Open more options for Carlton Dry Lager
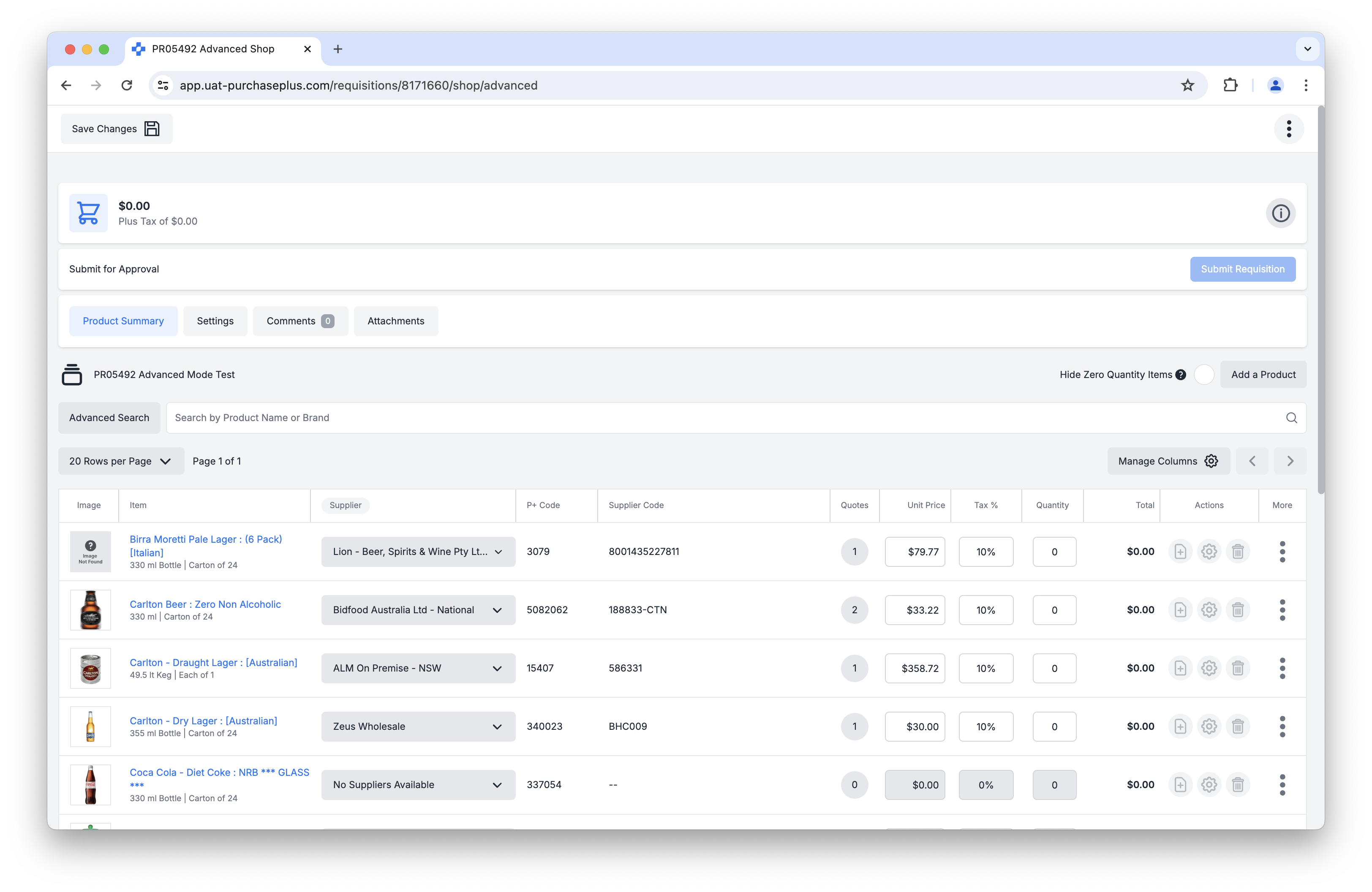 click(1282, 726)
